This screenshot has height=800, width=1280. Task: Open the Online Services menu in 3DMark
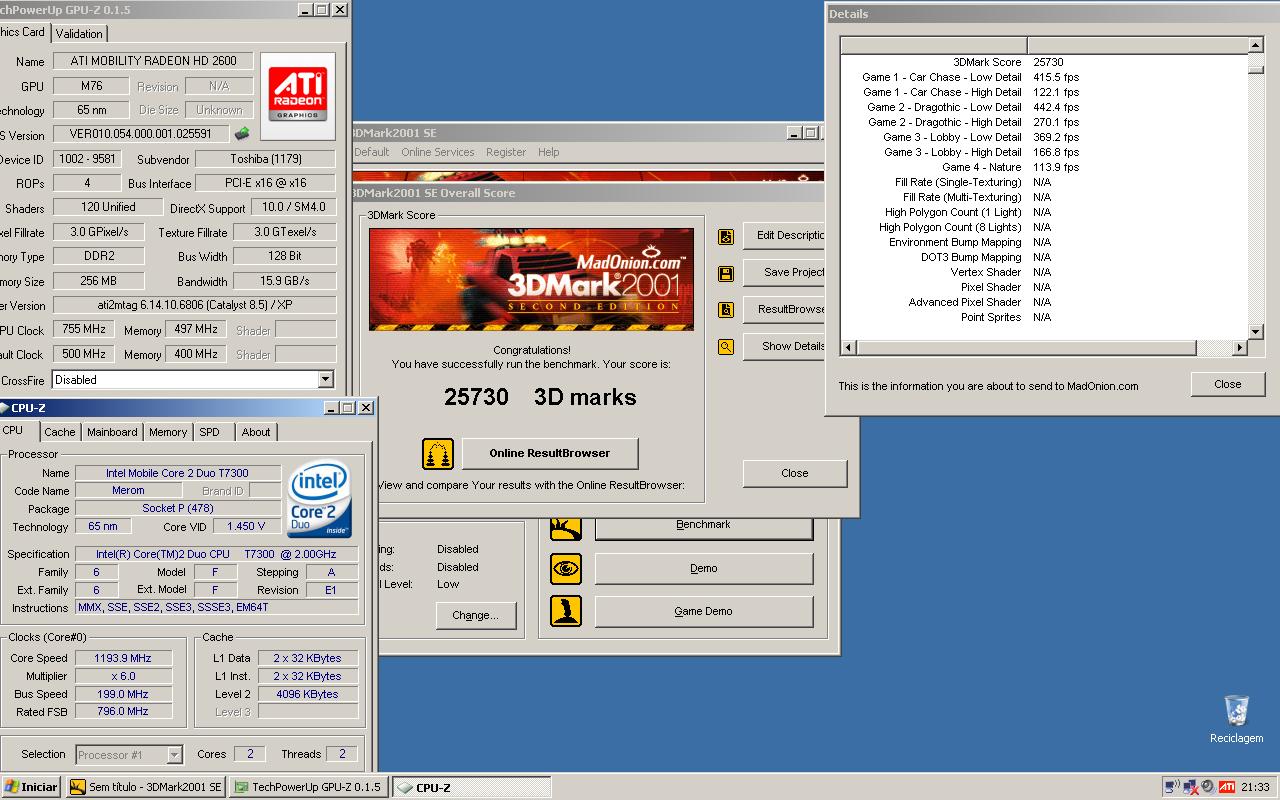pyautogui.click(x=438, y=152)
